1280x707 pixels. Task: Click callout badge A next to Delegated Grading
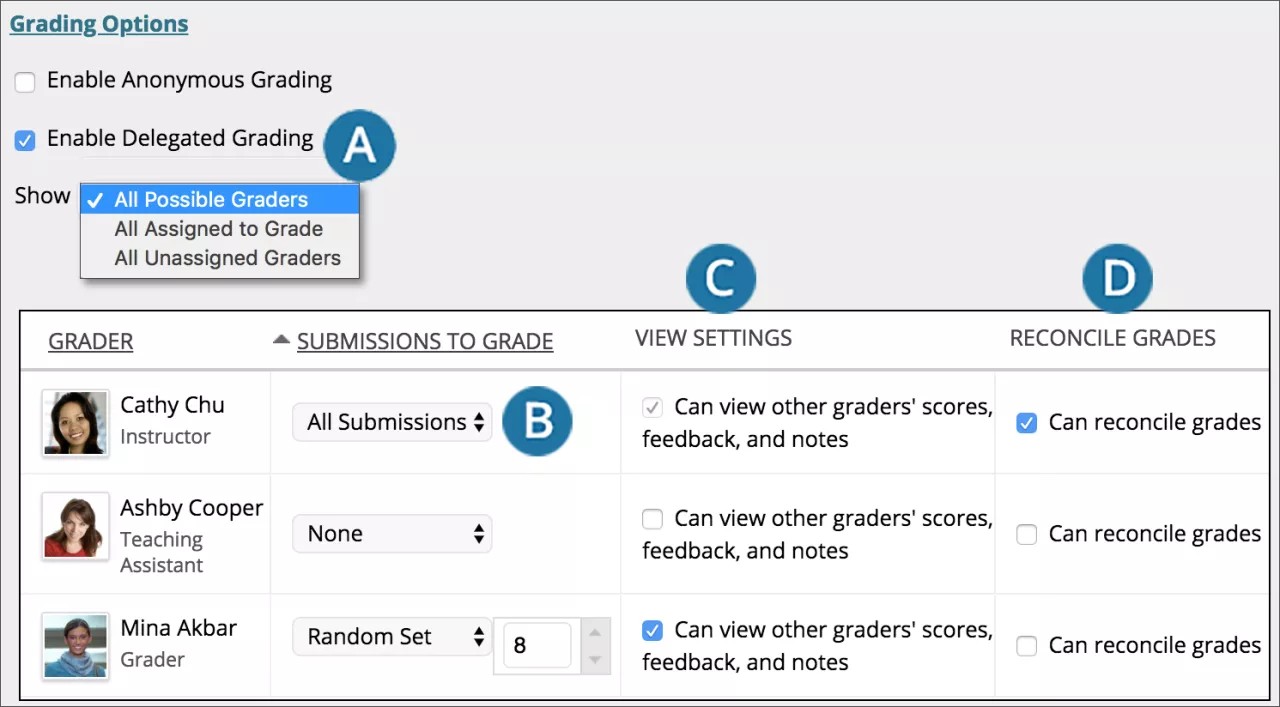click(360, 145)
